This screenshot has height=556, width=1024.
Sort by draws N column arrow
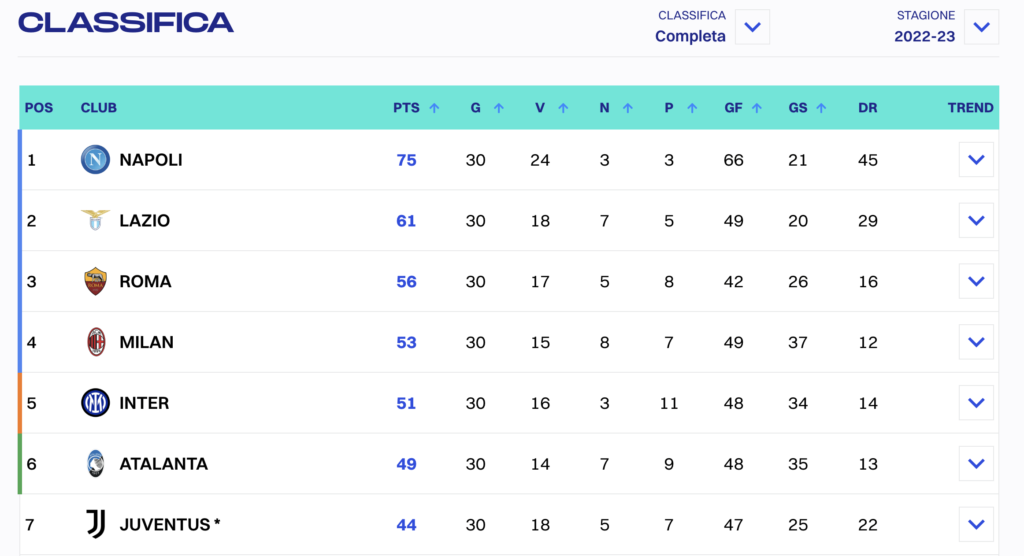coord(628,108)
